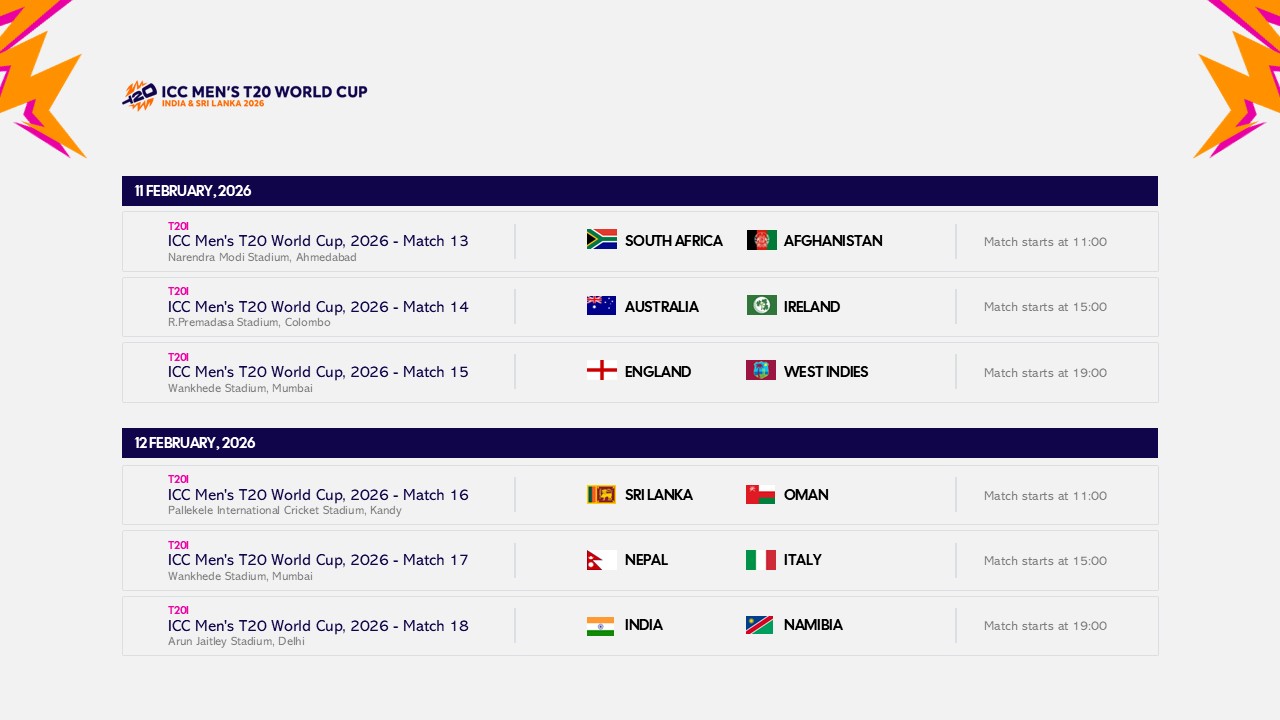Select the Australia flag icon
1280x720 pixels.
point(601,306)
